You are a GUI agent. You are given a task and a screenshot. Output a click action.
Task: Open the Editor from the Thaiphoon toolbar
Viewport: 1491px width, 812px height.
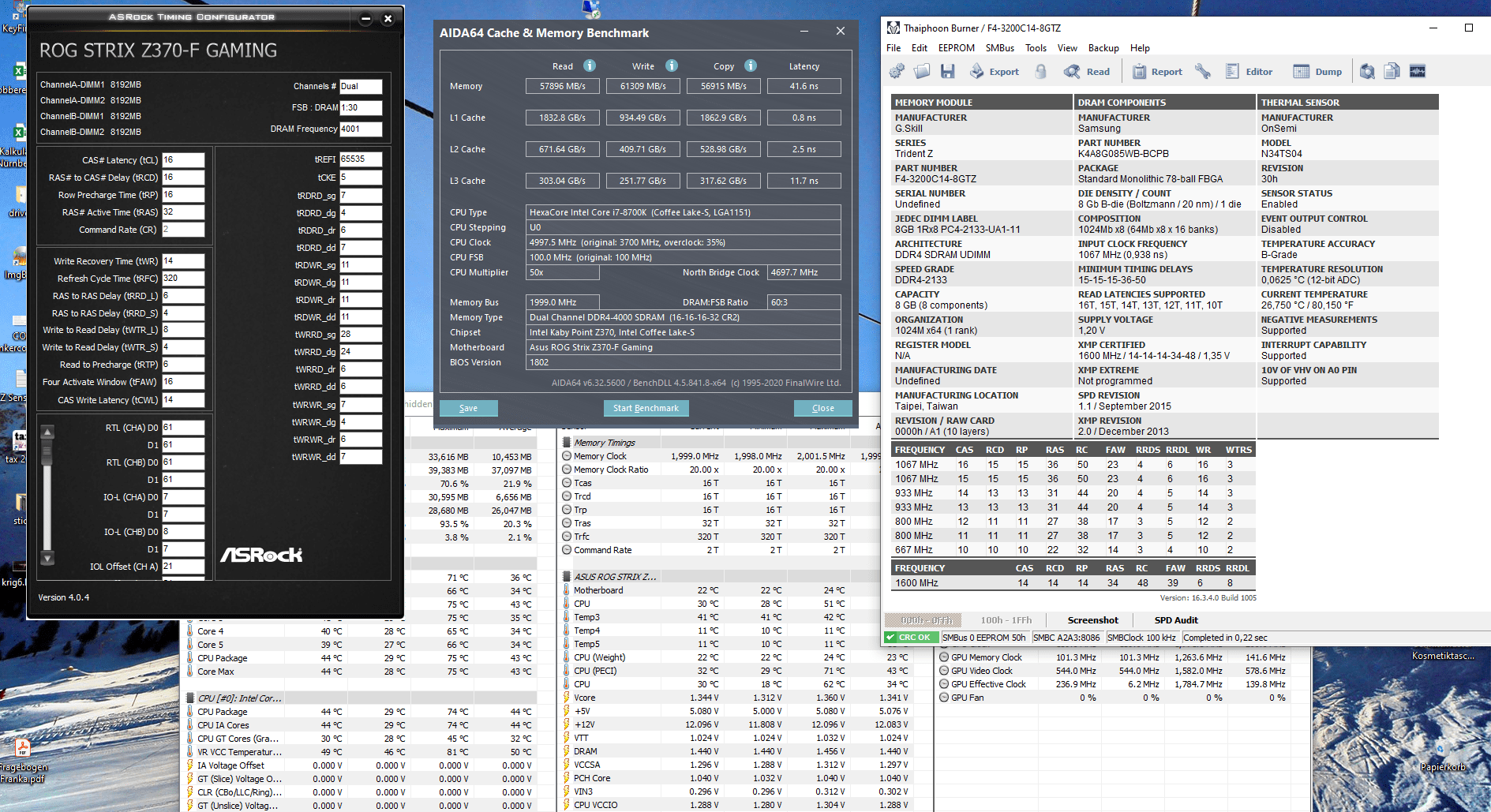point(1249,72)
